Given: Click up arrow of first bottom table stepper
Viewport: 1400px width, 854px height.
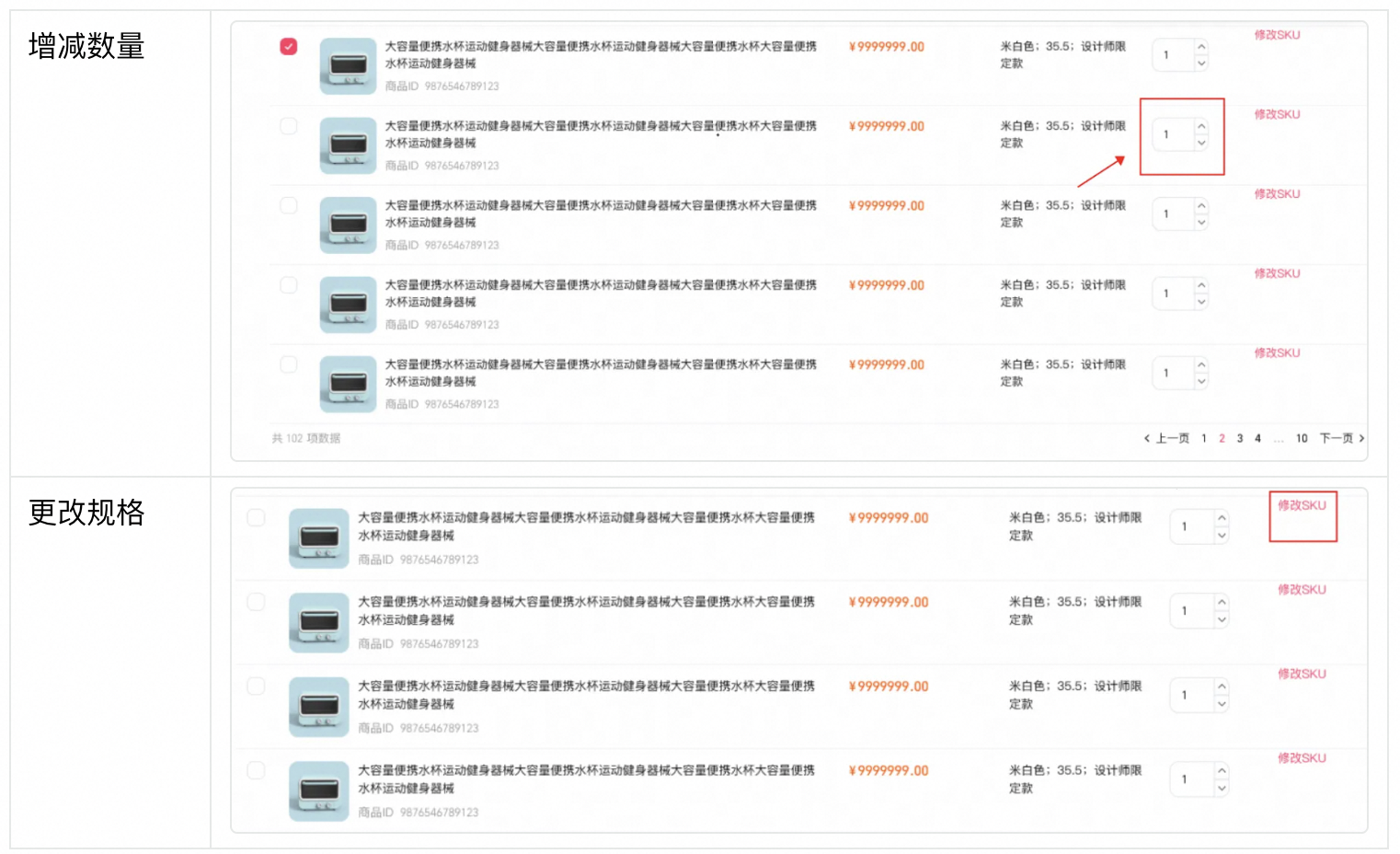Looking at the screenshot, I should (1222, 518).
